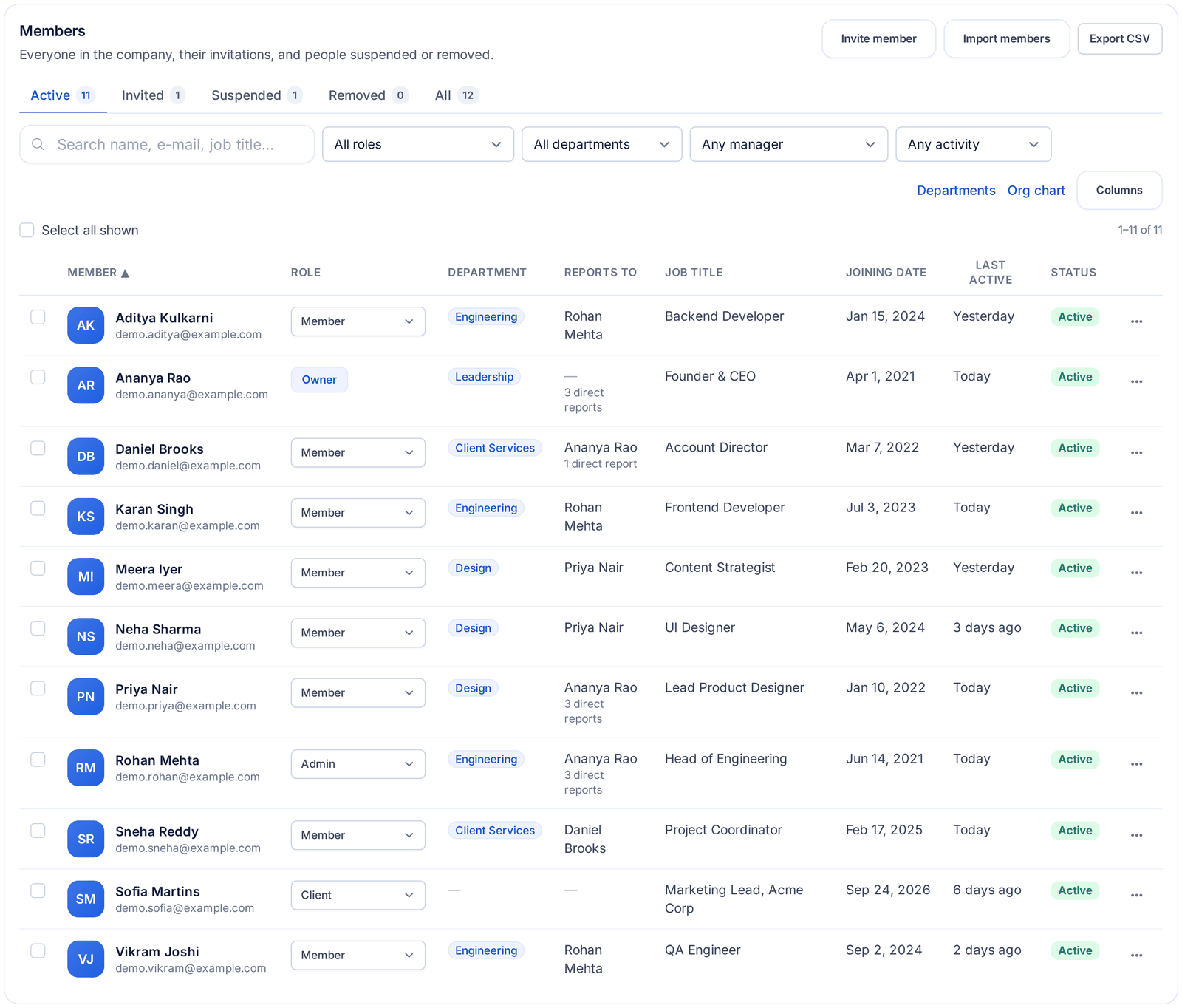Open Sofia Martins' Client role dropdown
This screenshot has height=1008, width=1182.
358,895
